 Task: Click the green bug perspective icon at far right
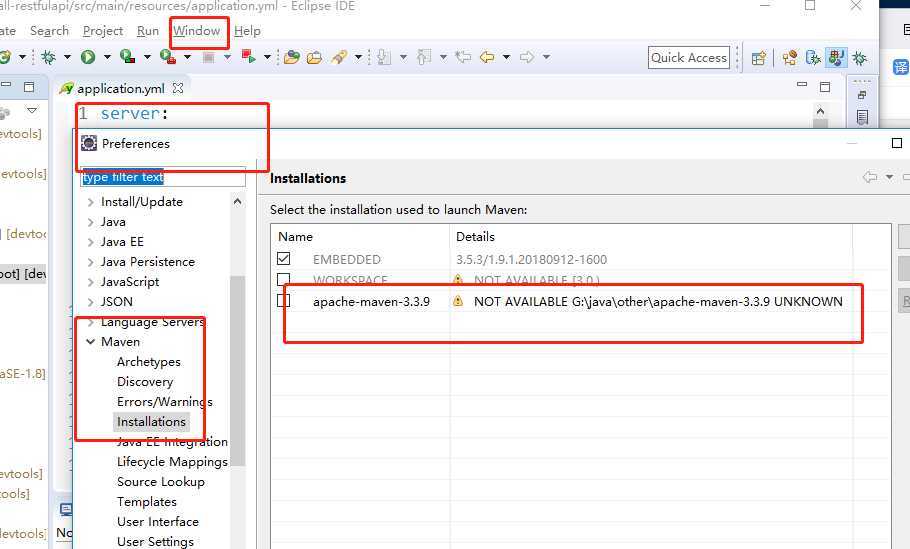point(860,58)
